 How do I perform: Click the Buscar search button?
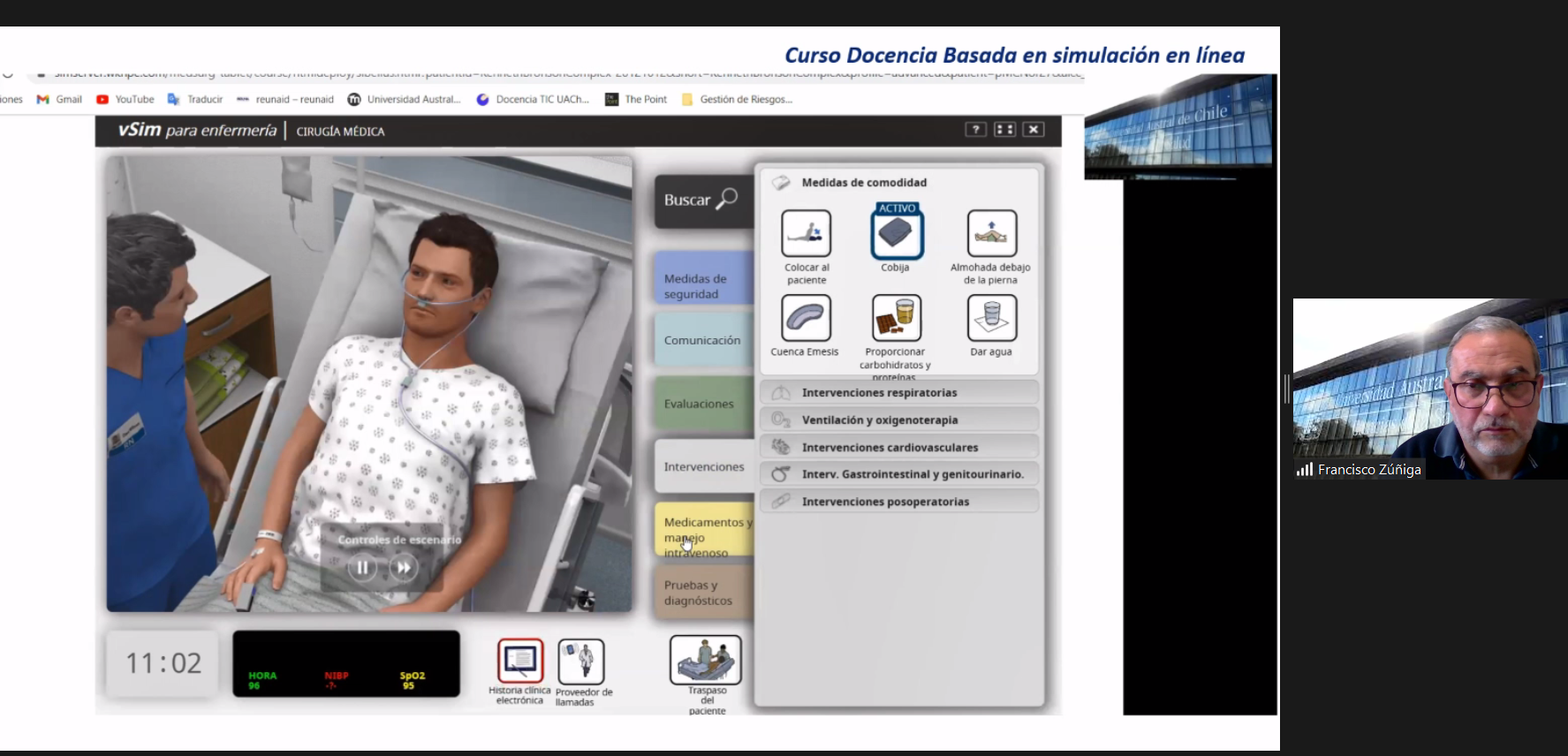point(701,200)
